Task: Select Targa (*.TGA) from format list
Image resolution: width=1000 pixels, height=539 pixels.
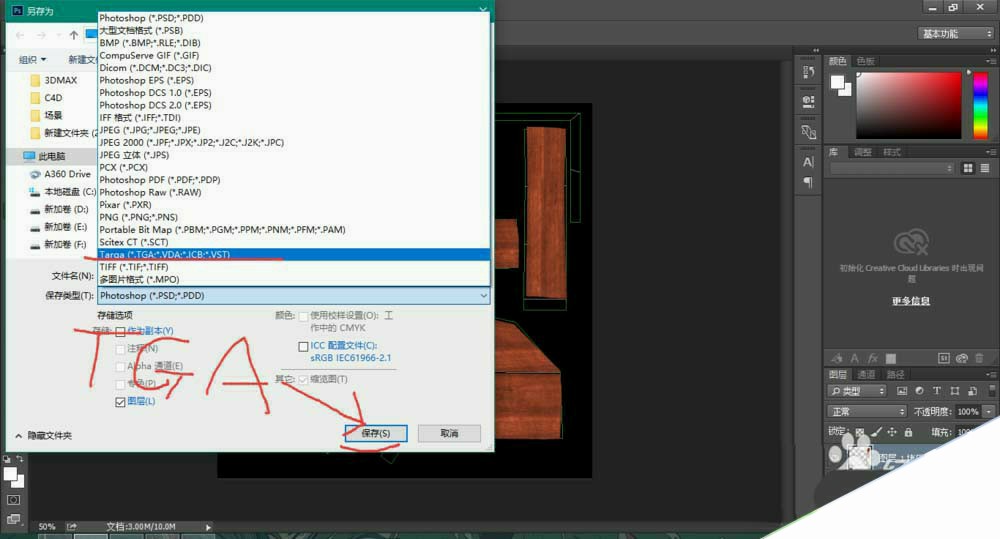Action: [x=165, y=255]
